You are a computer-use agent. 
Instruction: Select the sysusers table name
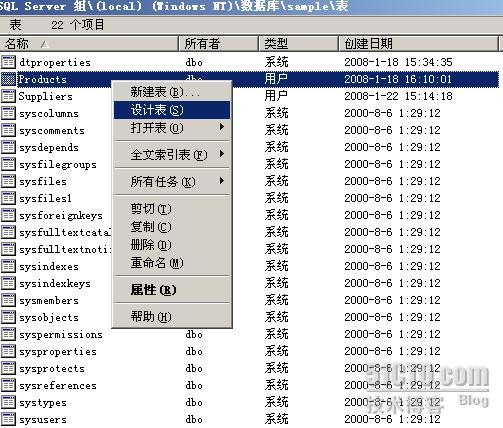[x=43, y=420]
